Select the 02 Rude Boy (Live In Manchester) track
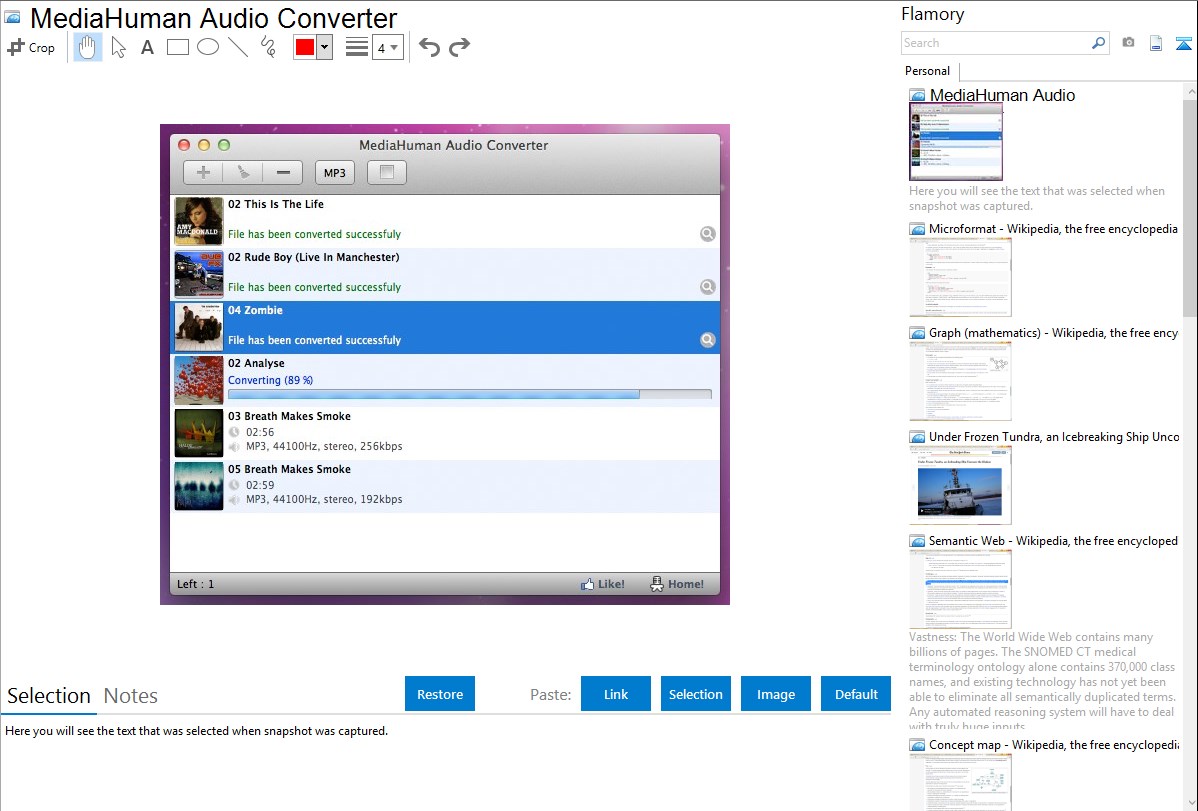 click(445, 274)
